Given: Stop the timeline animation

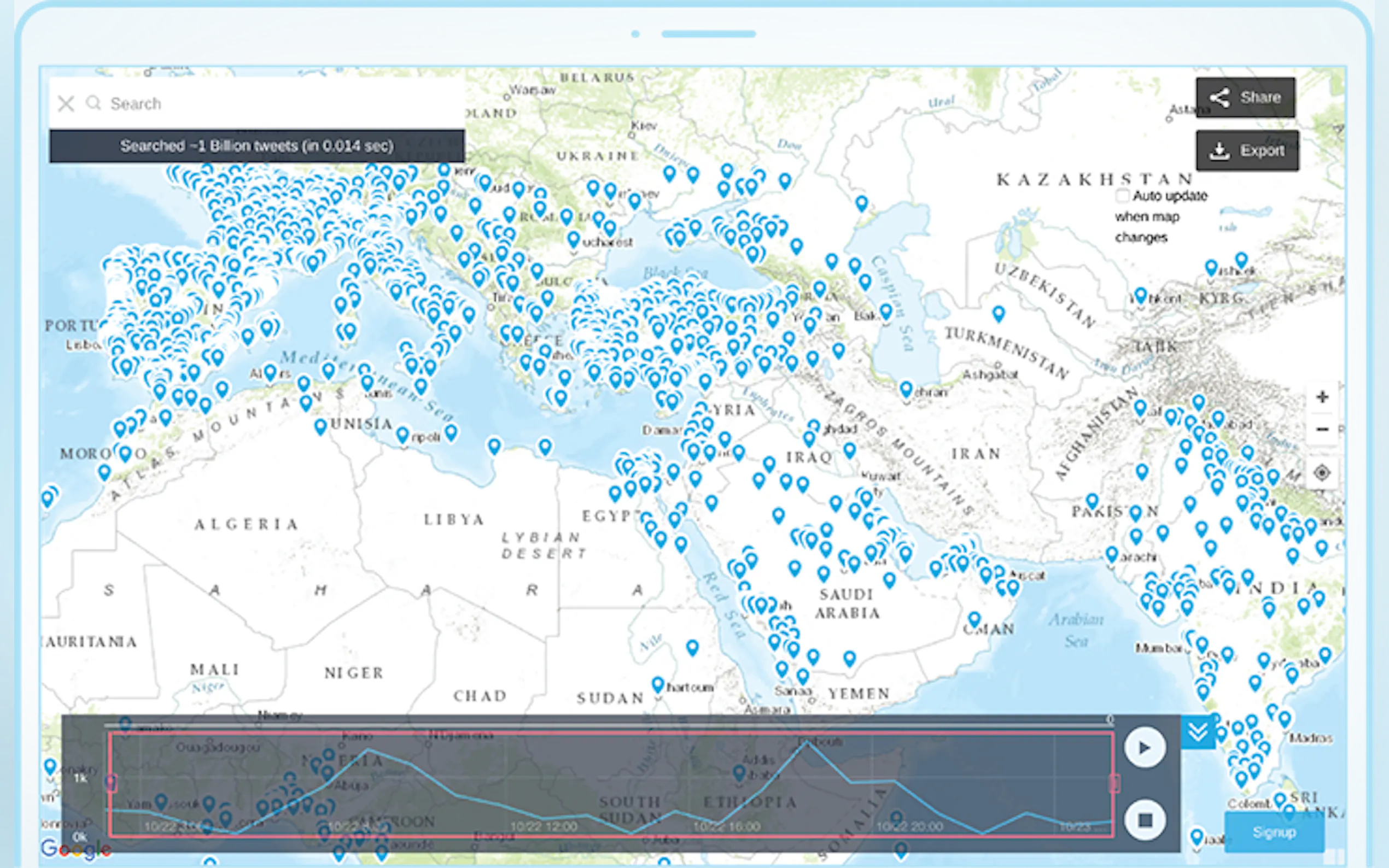Looking at the screenshot, I should click(x=1145, y=820).
